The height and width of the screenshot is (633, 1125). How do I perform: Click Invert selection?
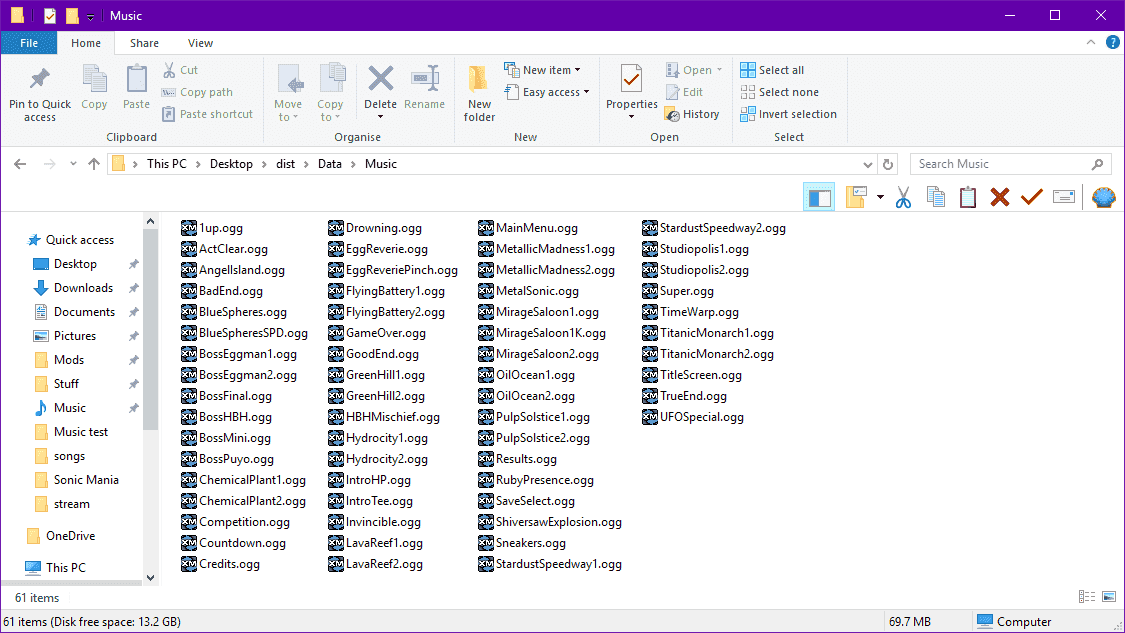(789, 114)
